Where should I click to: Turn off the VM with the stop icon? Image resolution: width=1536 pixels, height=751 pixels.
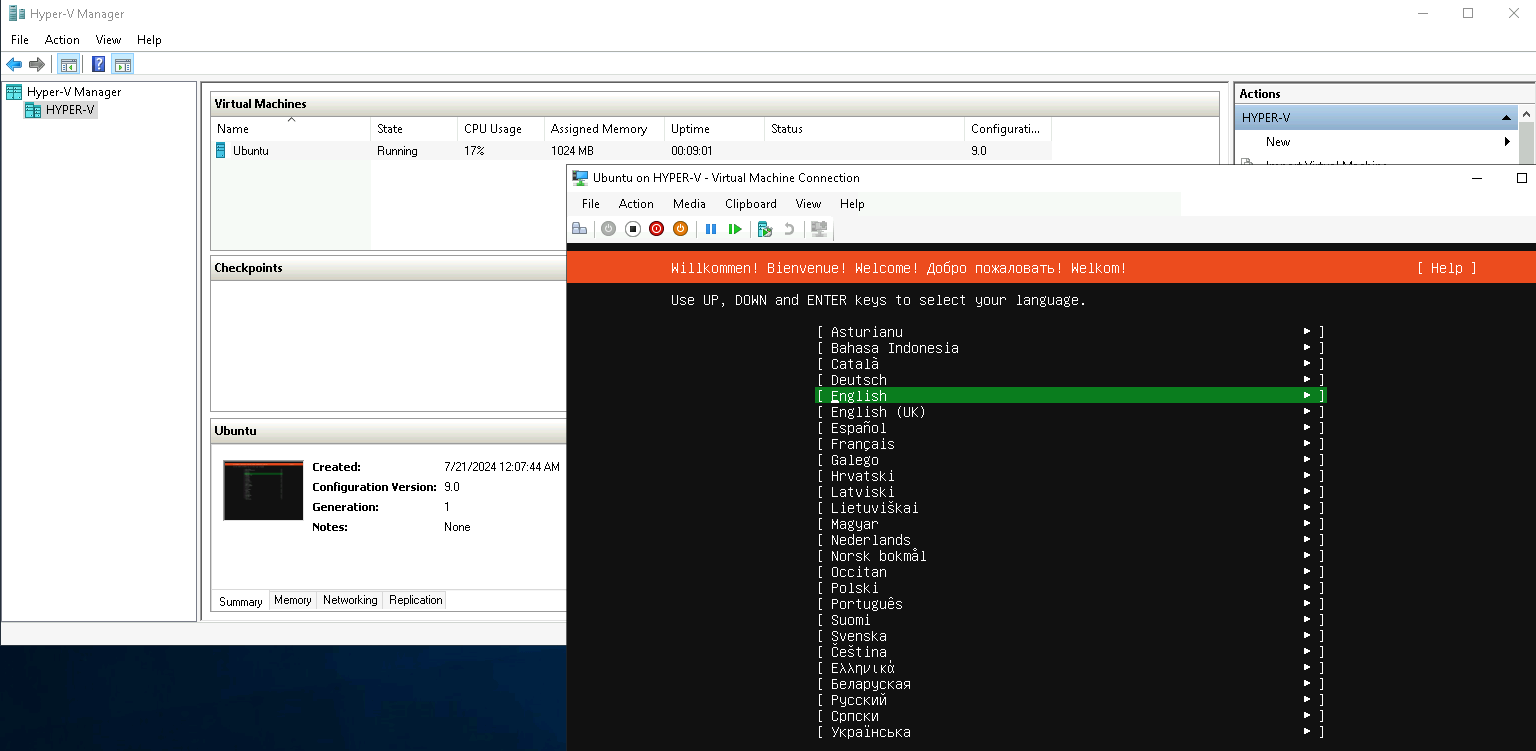tap(632, 229)
